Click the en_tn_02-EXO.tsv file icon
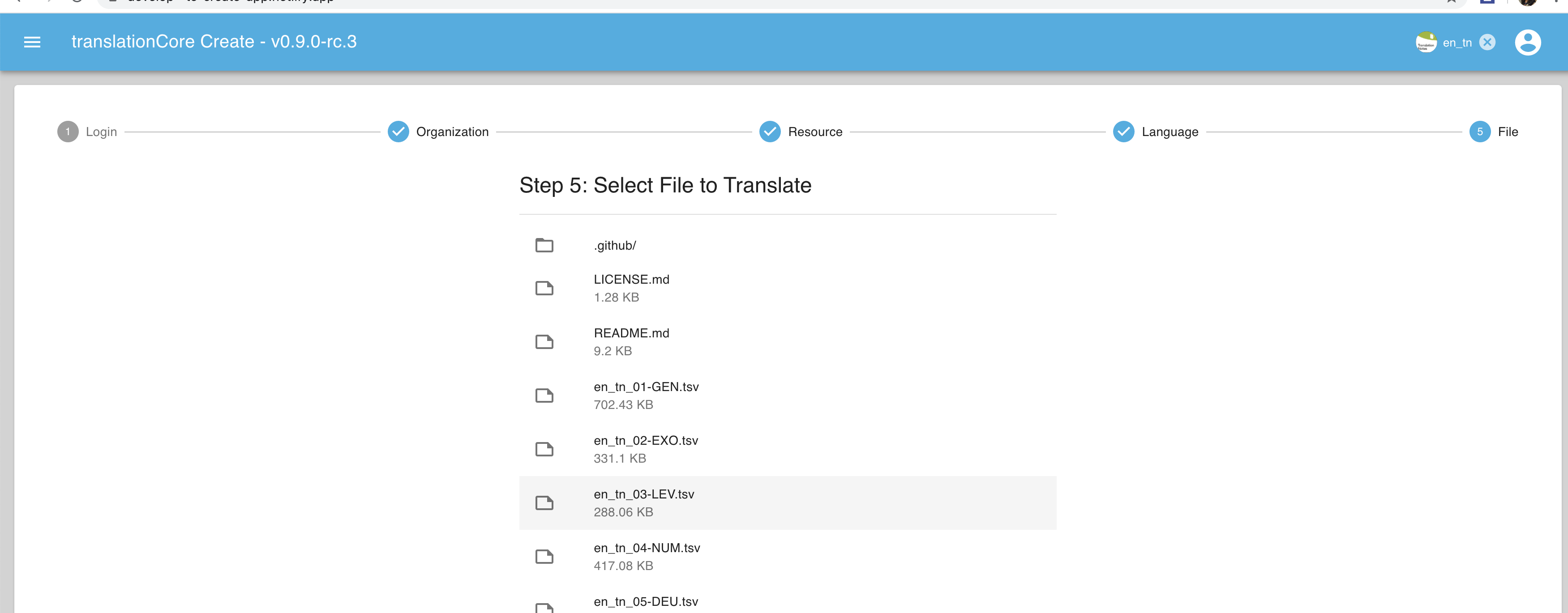Viewport: 1568px width, 613px height. (544, 449)
